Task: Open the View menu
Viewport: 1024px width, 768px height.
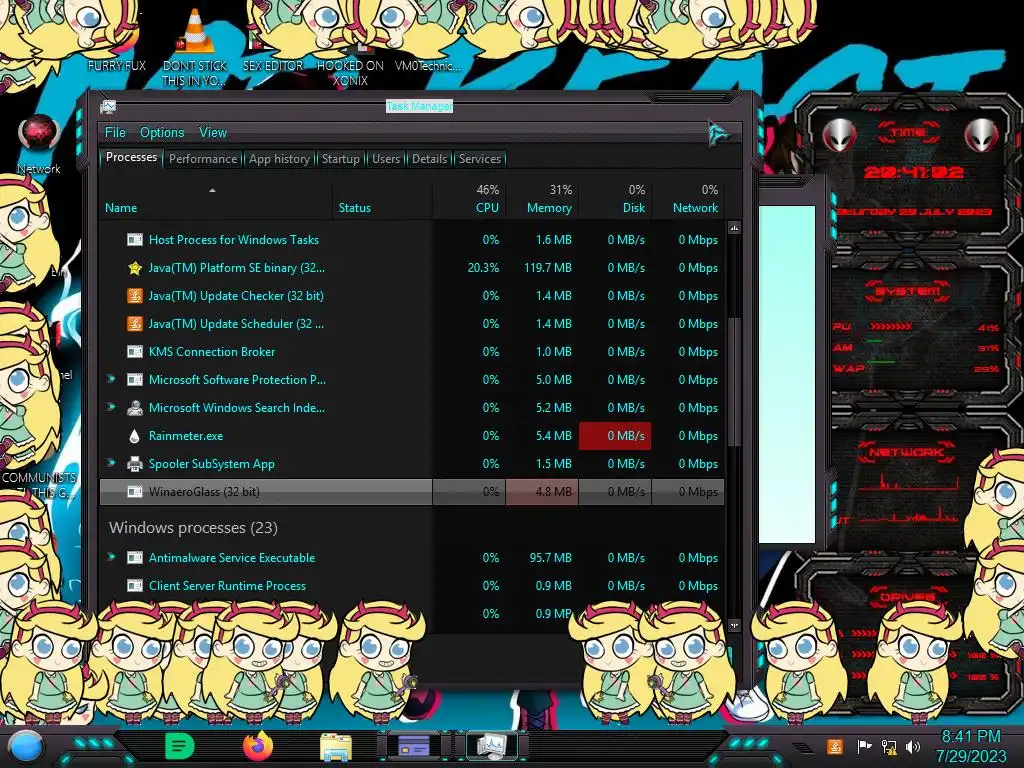Action: (x=213, y=132)
